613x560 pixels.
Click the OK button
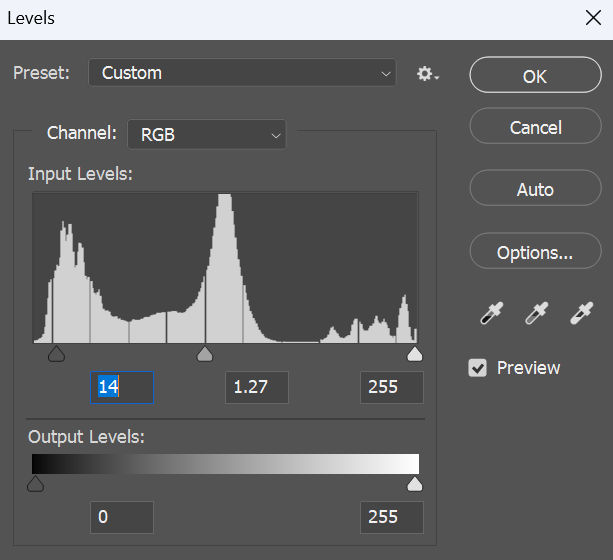(535, 75)
